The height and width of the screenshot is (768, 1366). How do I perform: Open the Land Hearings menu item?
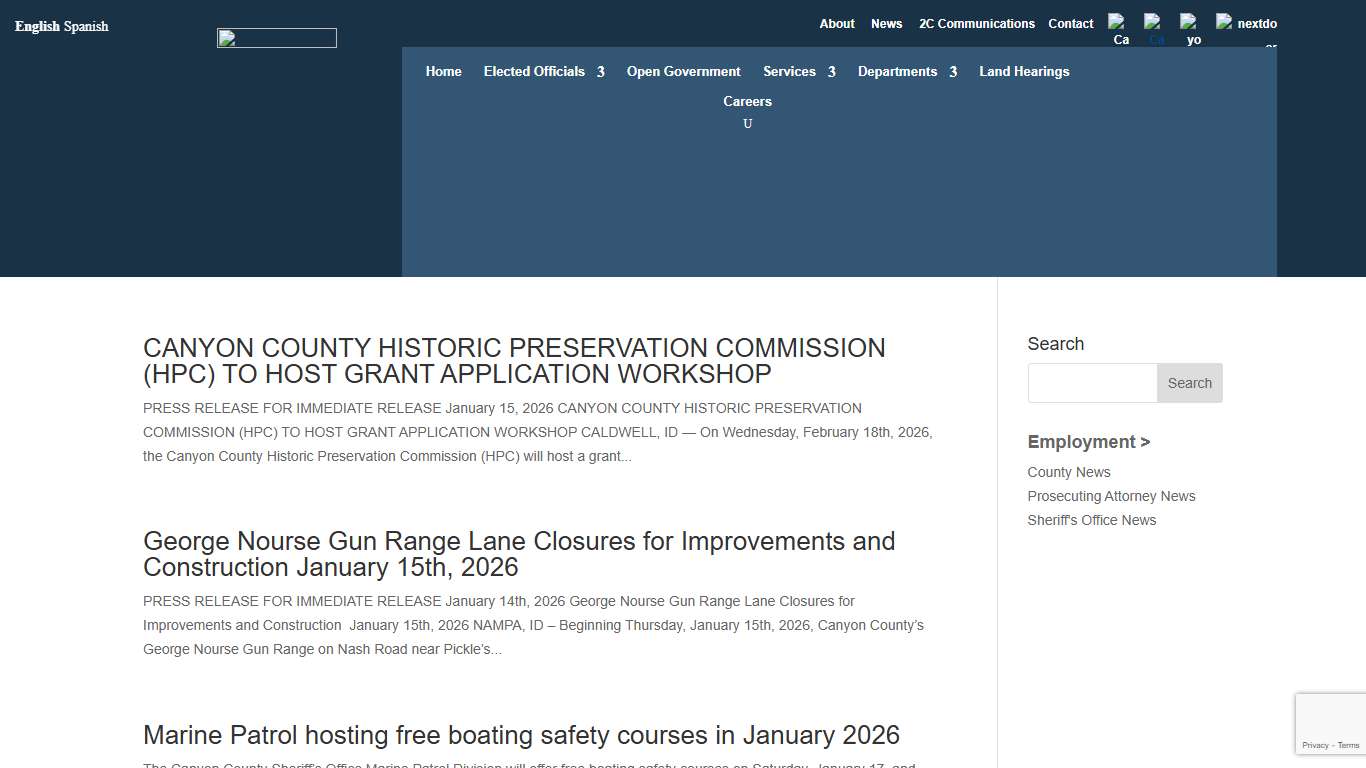click(x=1024, y=72)
